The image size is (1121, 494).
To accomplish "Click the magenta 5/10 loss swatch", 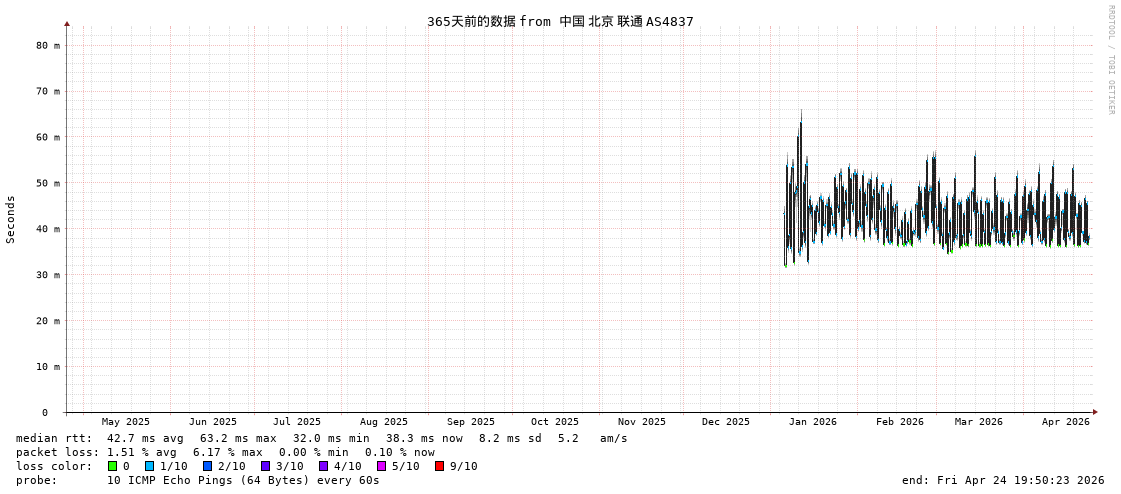I will [x=382, y=466].
